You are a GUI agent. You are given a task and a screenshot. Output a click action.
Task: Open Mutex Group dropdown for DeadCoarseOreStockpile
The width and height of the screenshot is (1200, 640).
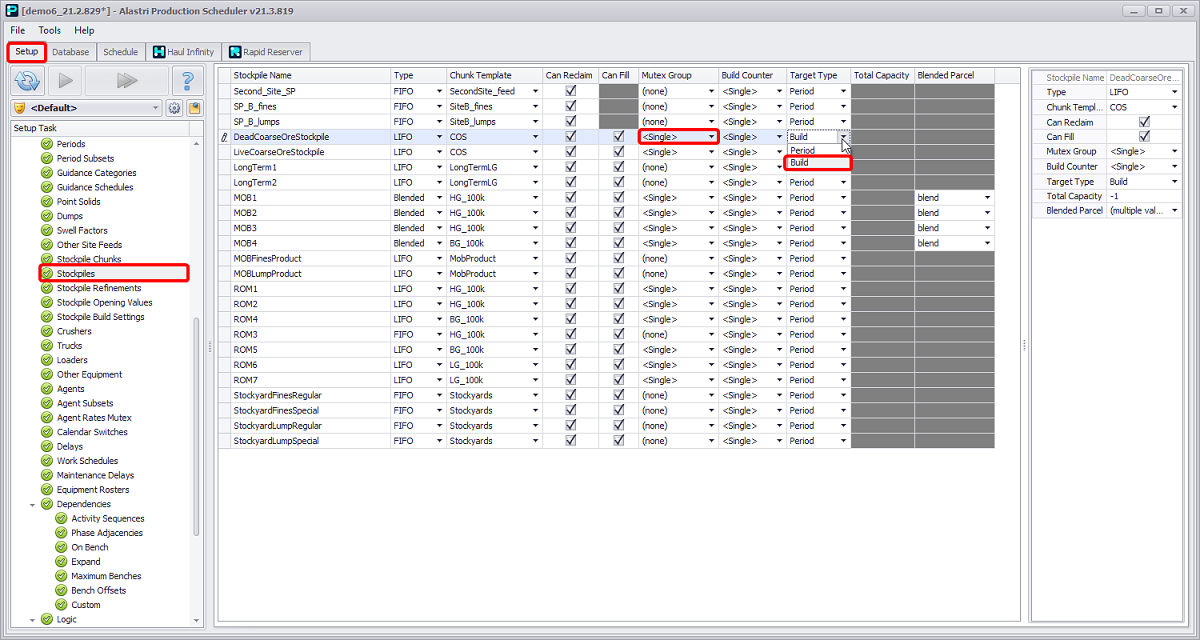711,137
